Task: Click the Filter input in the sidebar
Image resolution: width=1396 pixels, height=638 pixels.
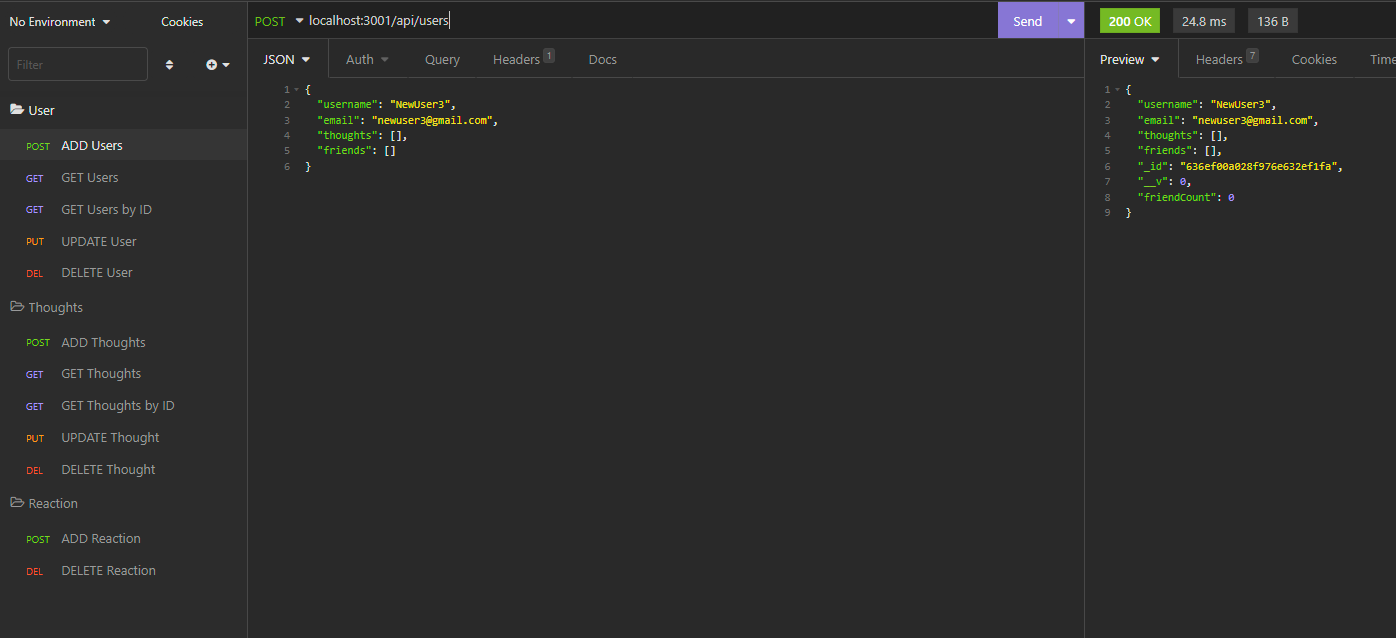Action: coord(77,63)
